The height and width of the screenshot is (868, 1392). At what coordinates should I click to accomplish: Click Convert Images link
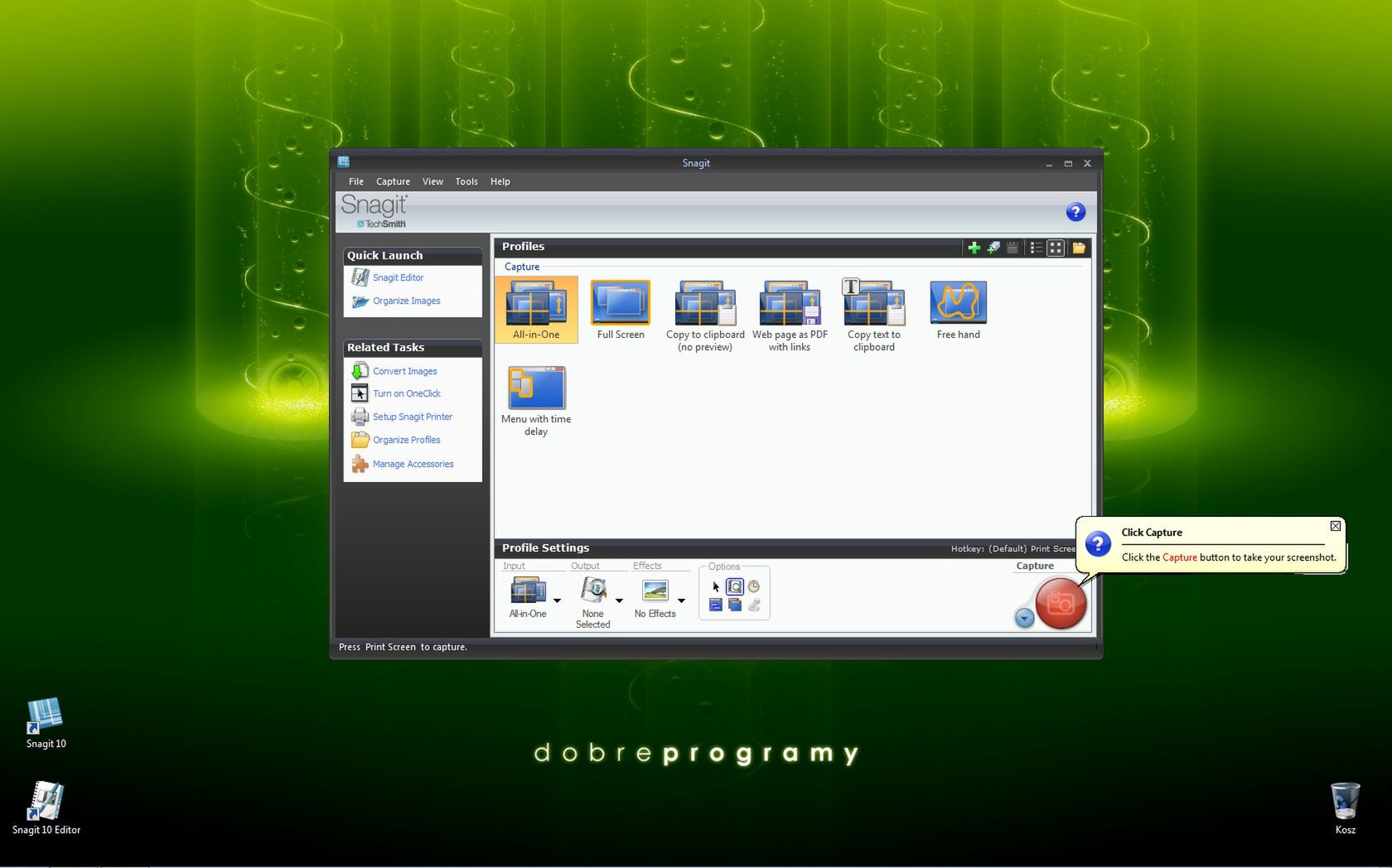coord(404,371)
